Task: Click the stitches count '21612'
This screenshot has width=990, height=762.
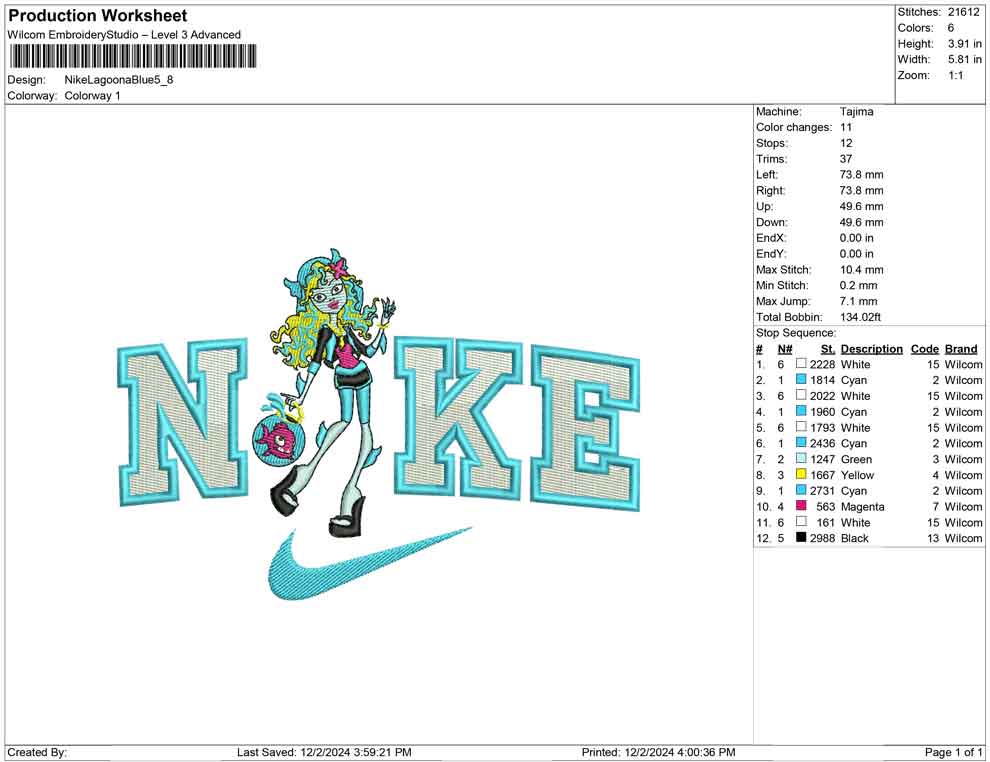Action: click(963, 12)
